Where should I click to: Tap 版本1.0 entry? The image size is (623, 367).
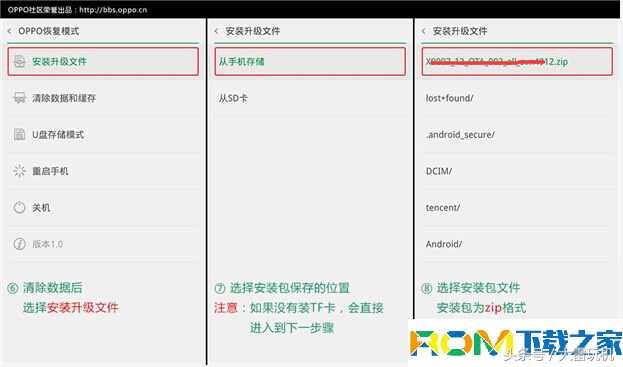click(103, 244)
